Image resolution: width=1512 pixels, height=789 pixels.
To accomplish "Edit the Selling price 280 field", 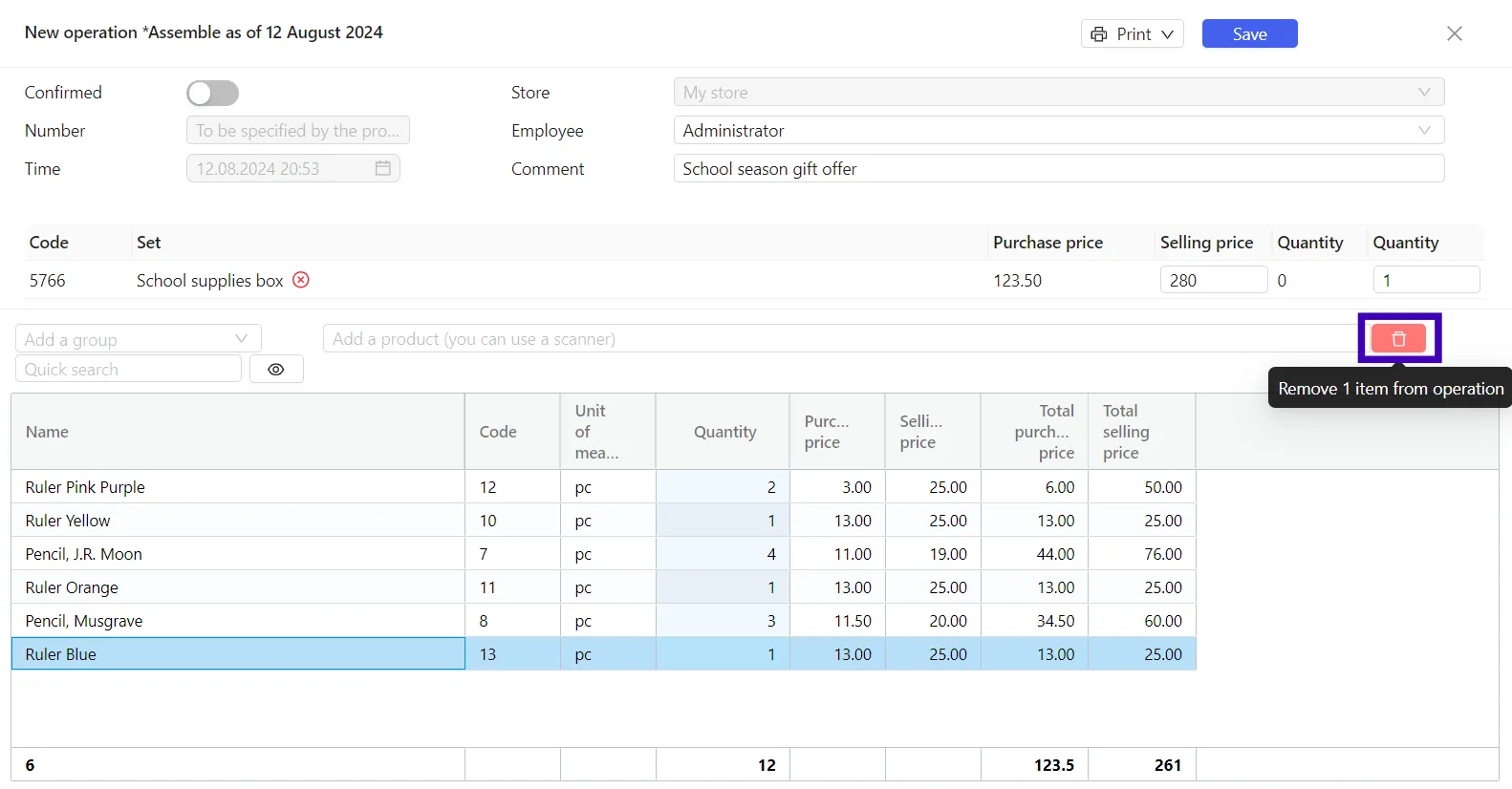I will (x=1213, y=280).
